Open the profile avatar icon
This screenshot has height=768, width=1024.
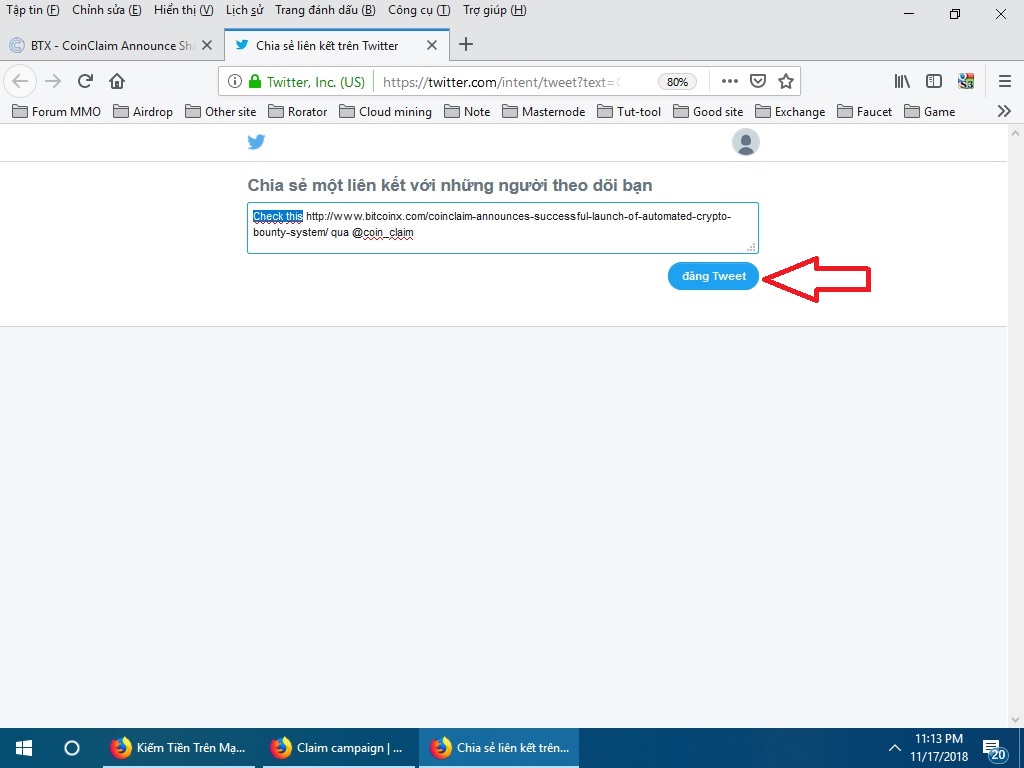point(745,142)
